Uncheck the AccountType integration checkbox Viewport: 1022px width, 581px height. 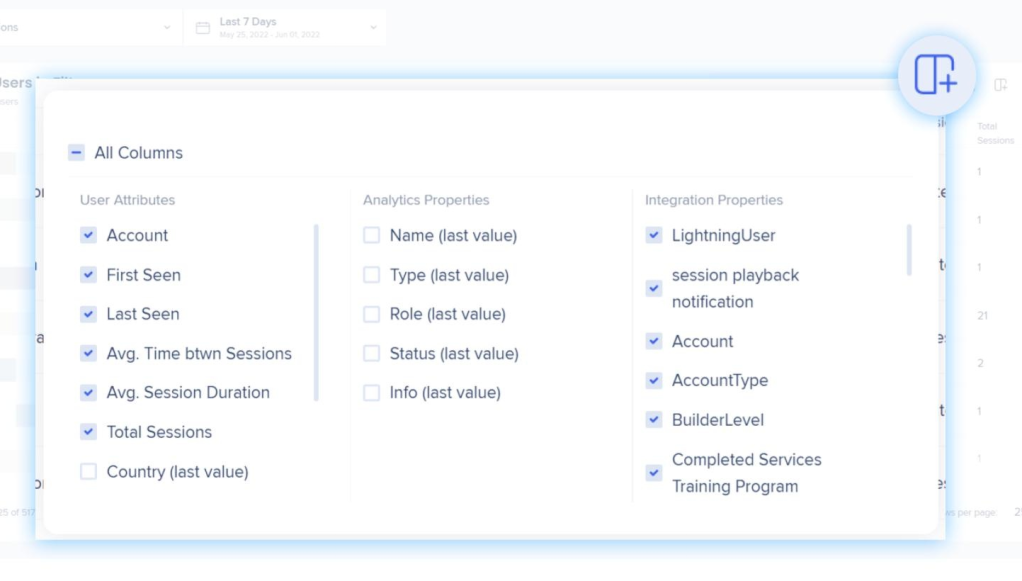coord(654,381)
